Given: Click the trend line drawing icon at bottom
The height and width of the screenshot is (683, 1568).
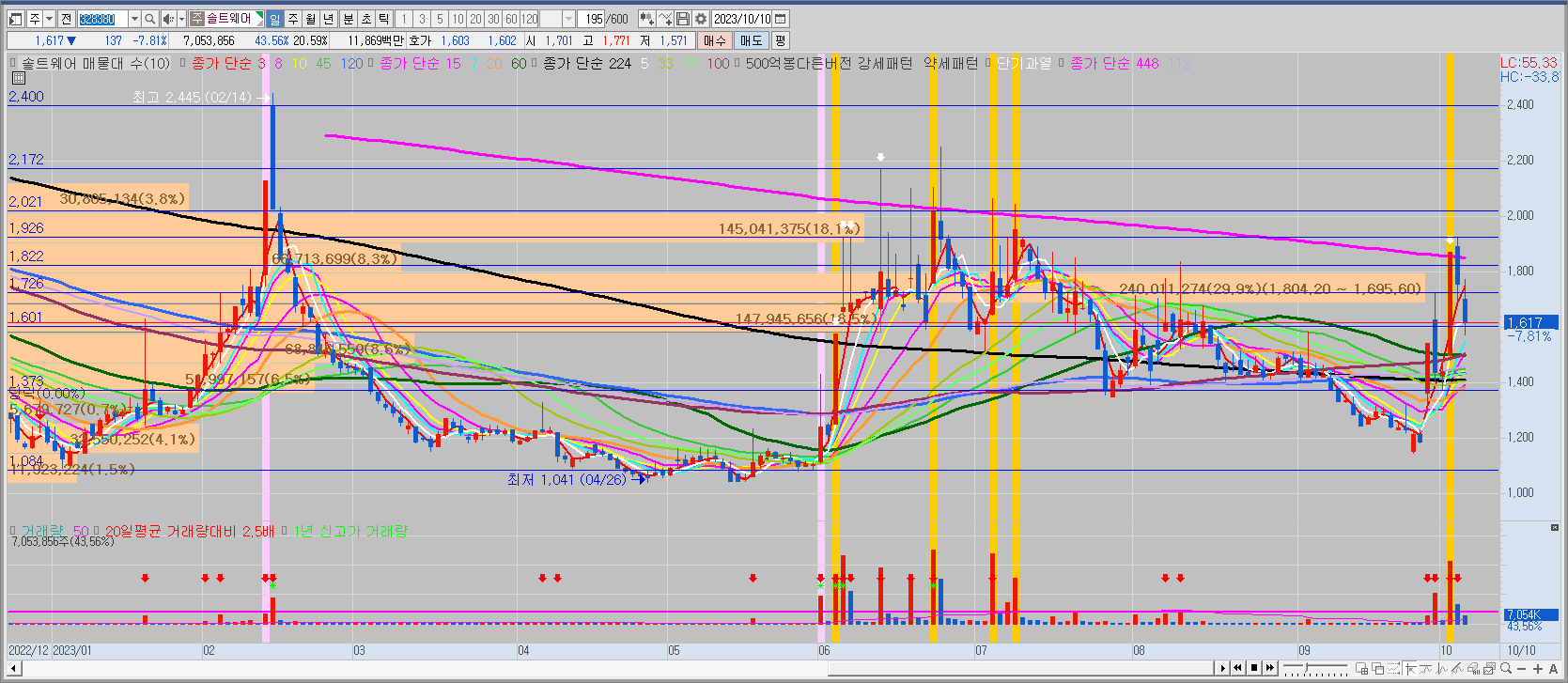Looking at the screenshot, I should 1425,668.
